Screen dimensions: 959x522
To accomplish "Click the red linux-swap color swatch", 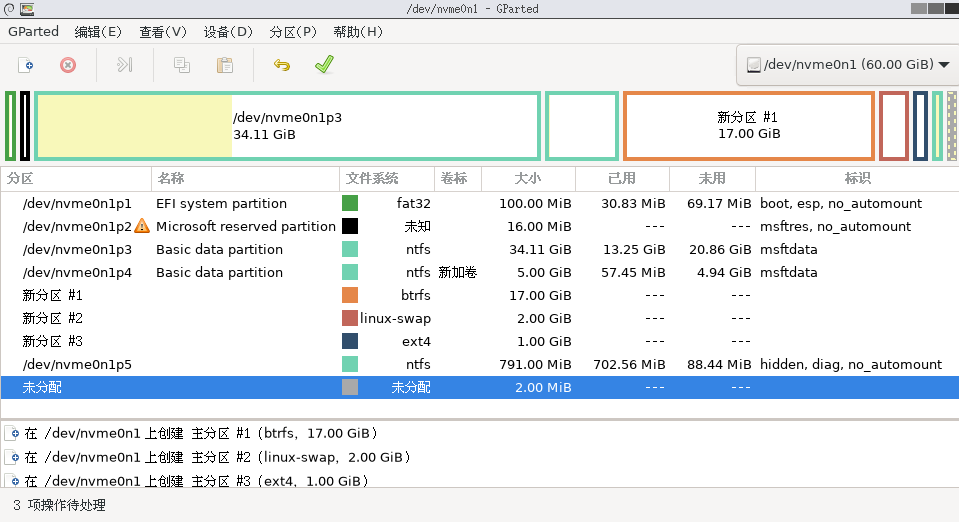I will 350,318.
